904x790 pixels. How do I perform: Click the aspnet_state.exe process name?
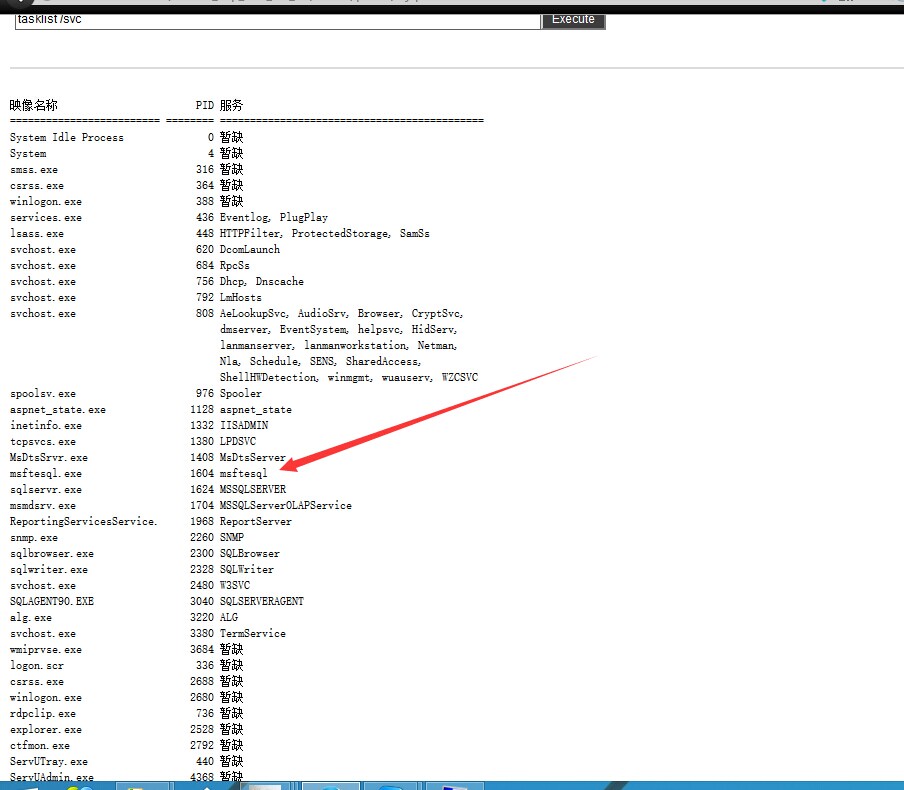pyautogui.click(x=58, y=409)
